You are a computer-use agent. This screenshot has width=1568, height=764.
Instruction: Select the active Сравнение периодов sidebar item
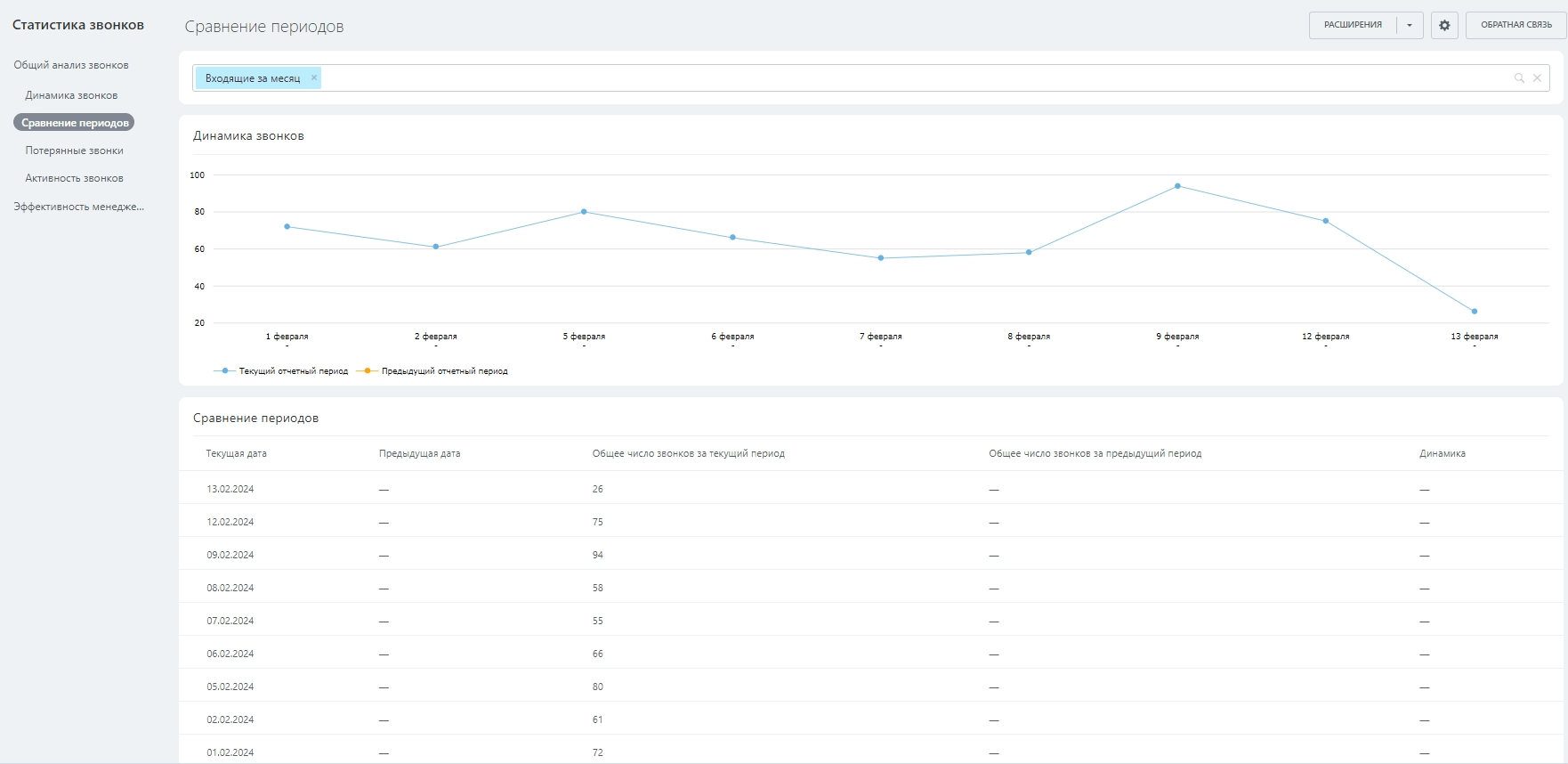(x=75, y=123)
